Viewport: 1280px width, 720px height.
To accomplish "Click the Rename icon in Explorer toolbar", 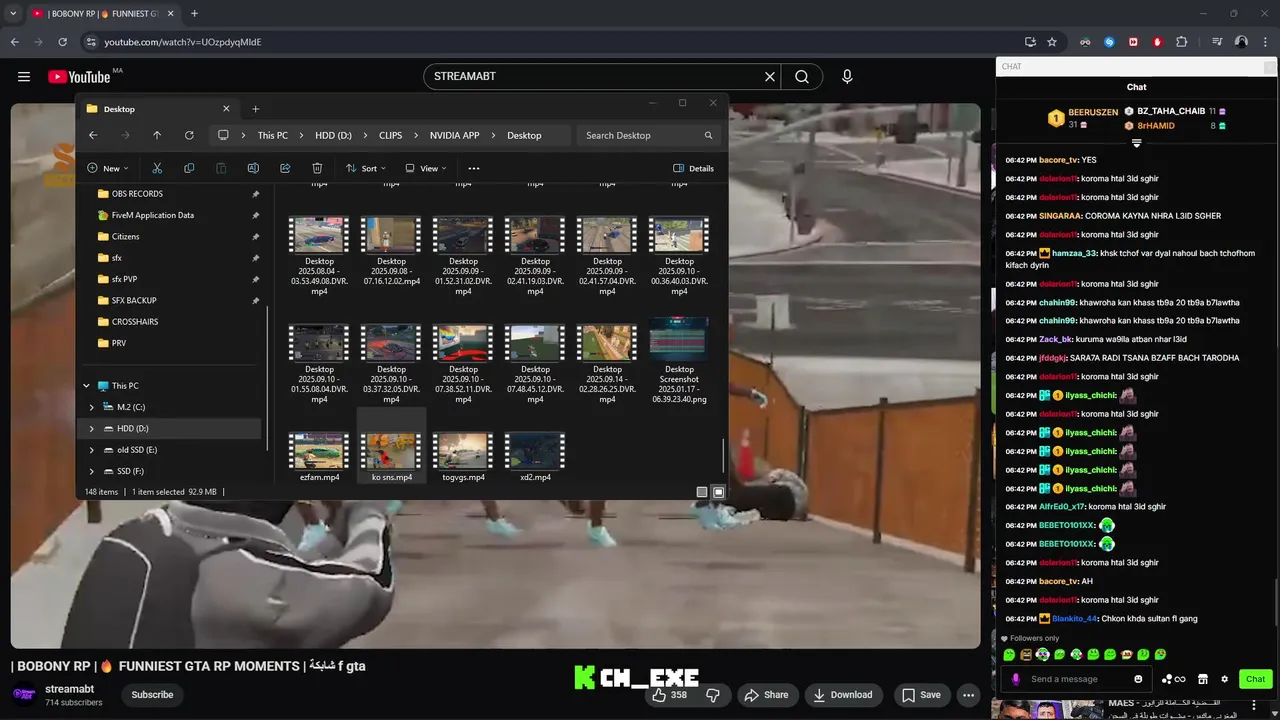I will click(x=253, y=168).
